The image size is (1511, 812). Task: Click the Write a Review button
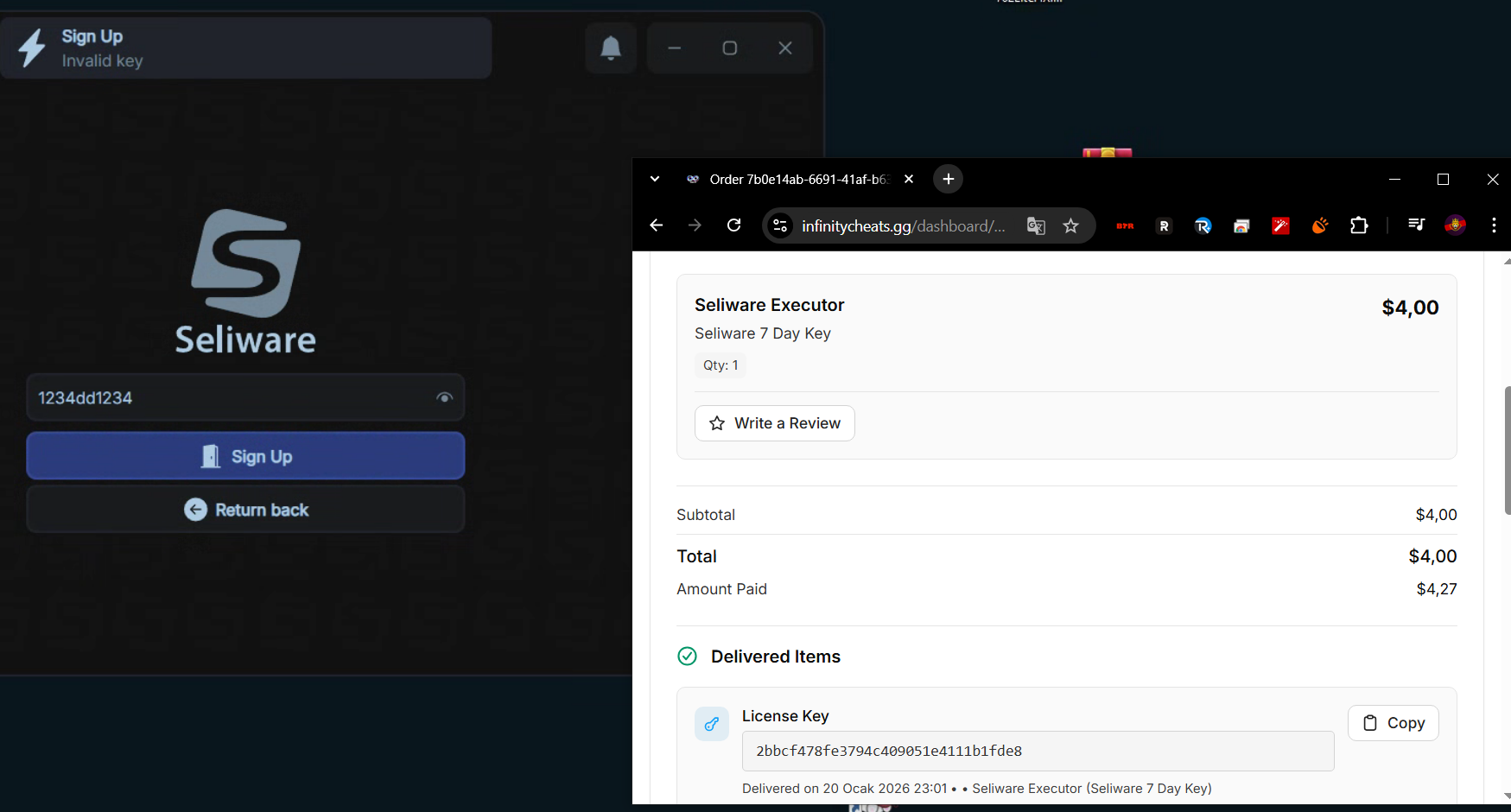[775, 423]
